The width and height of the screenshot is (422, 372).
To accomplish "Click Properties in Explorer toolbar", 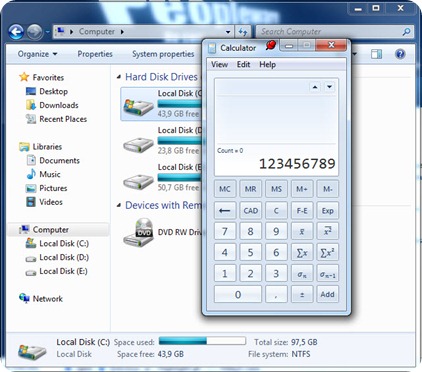I will [95, 54].
